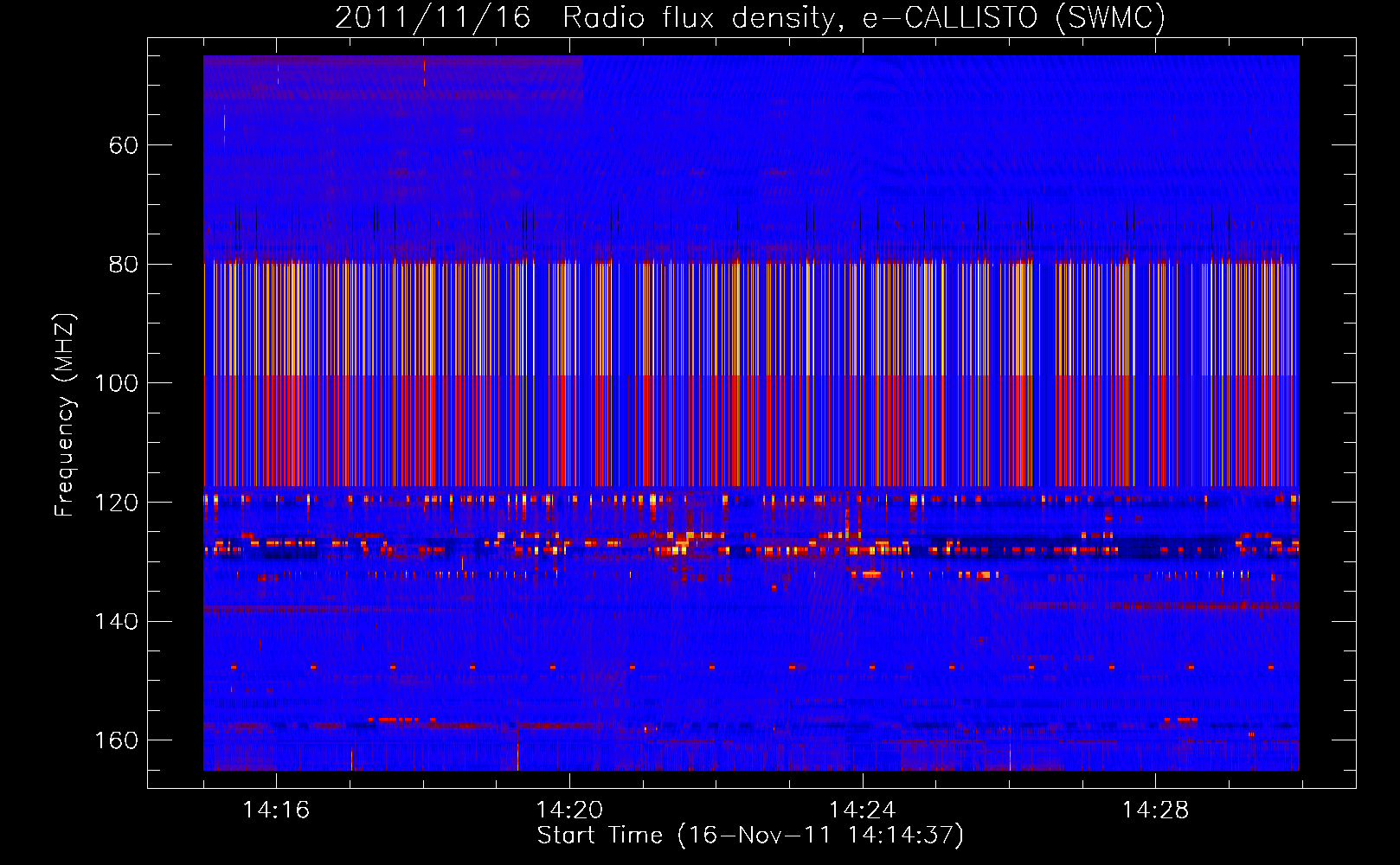Click the "Frequency (MHZ)" axis label
The height and width of the screenshot is (865, 1400).
tap(65, 415)
